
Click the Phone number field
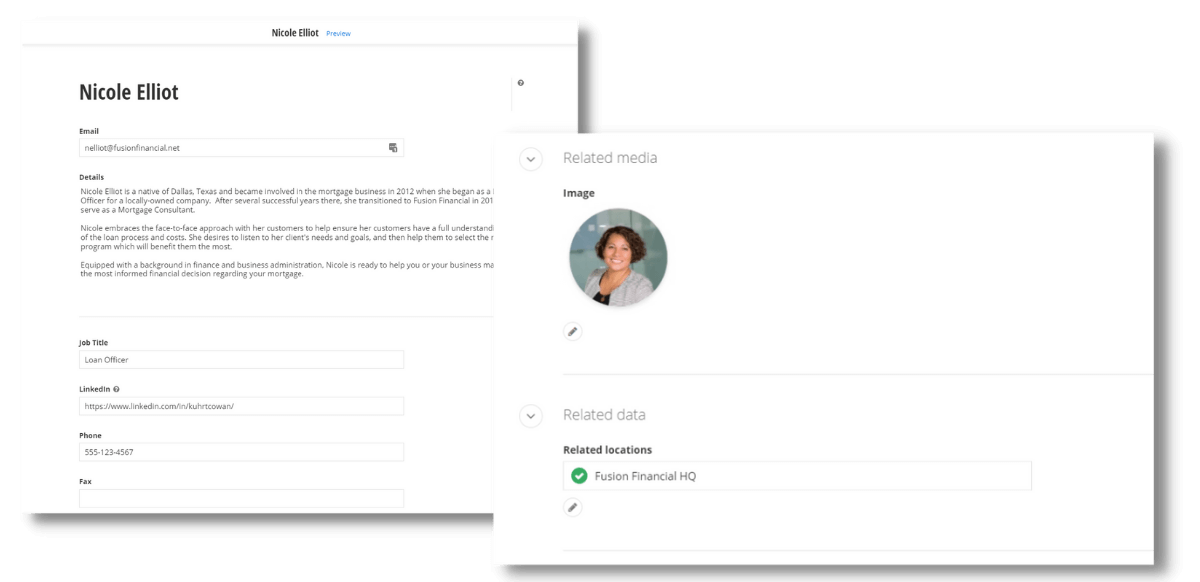241,452
